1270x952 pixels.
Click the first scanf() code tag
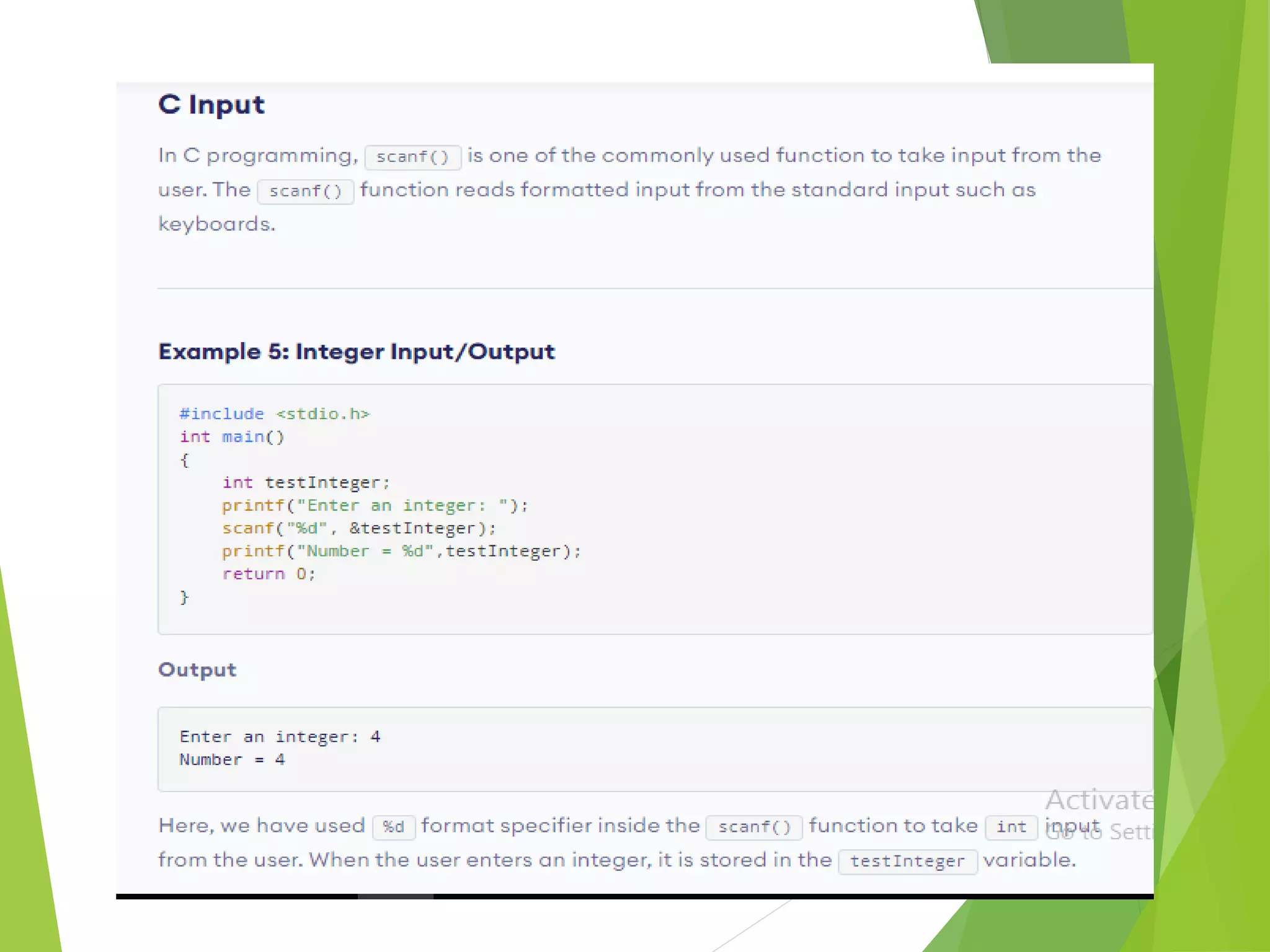413,157
